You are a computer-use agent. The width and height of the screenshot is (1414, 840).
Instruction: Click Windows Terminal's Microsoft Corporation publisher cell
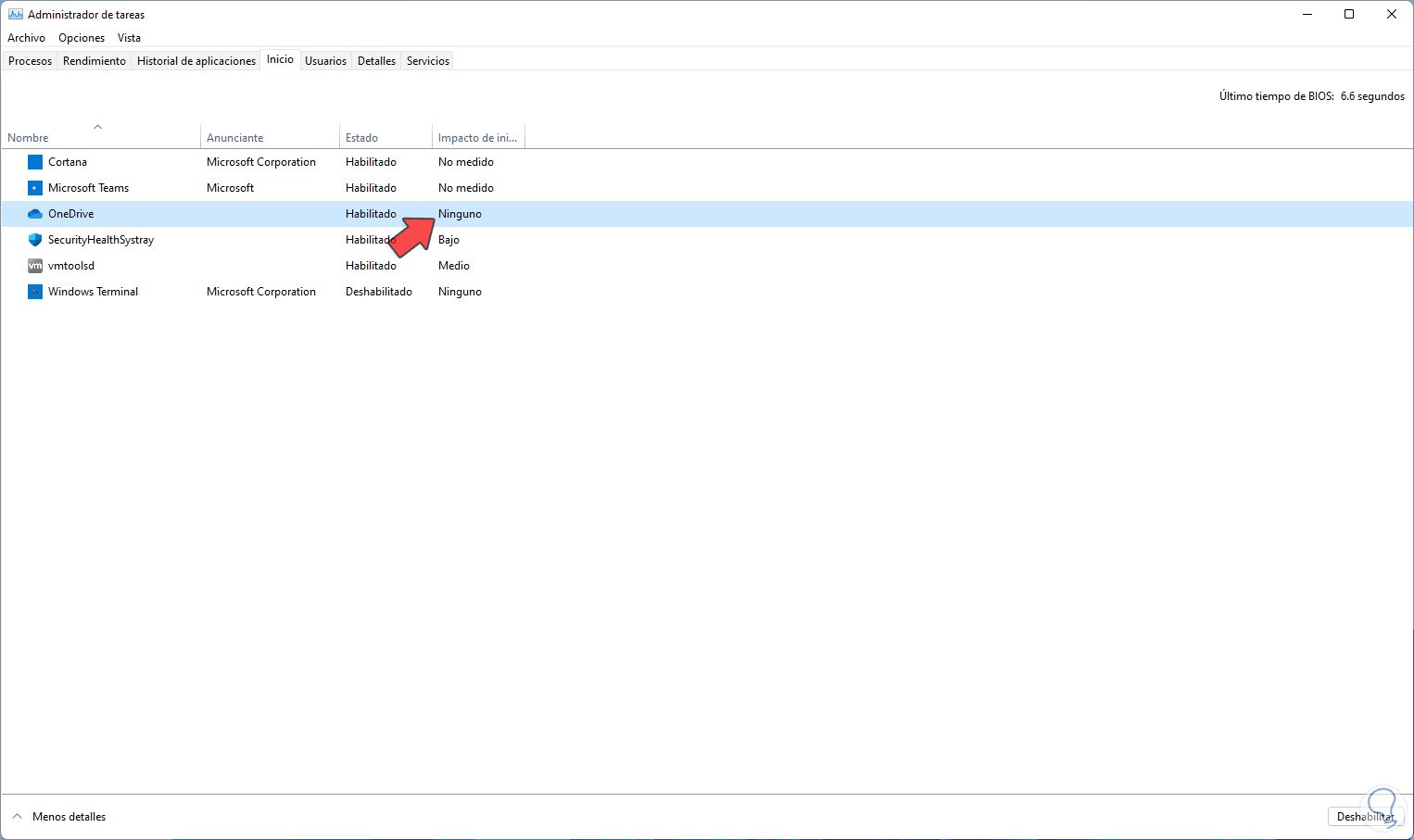261,292
